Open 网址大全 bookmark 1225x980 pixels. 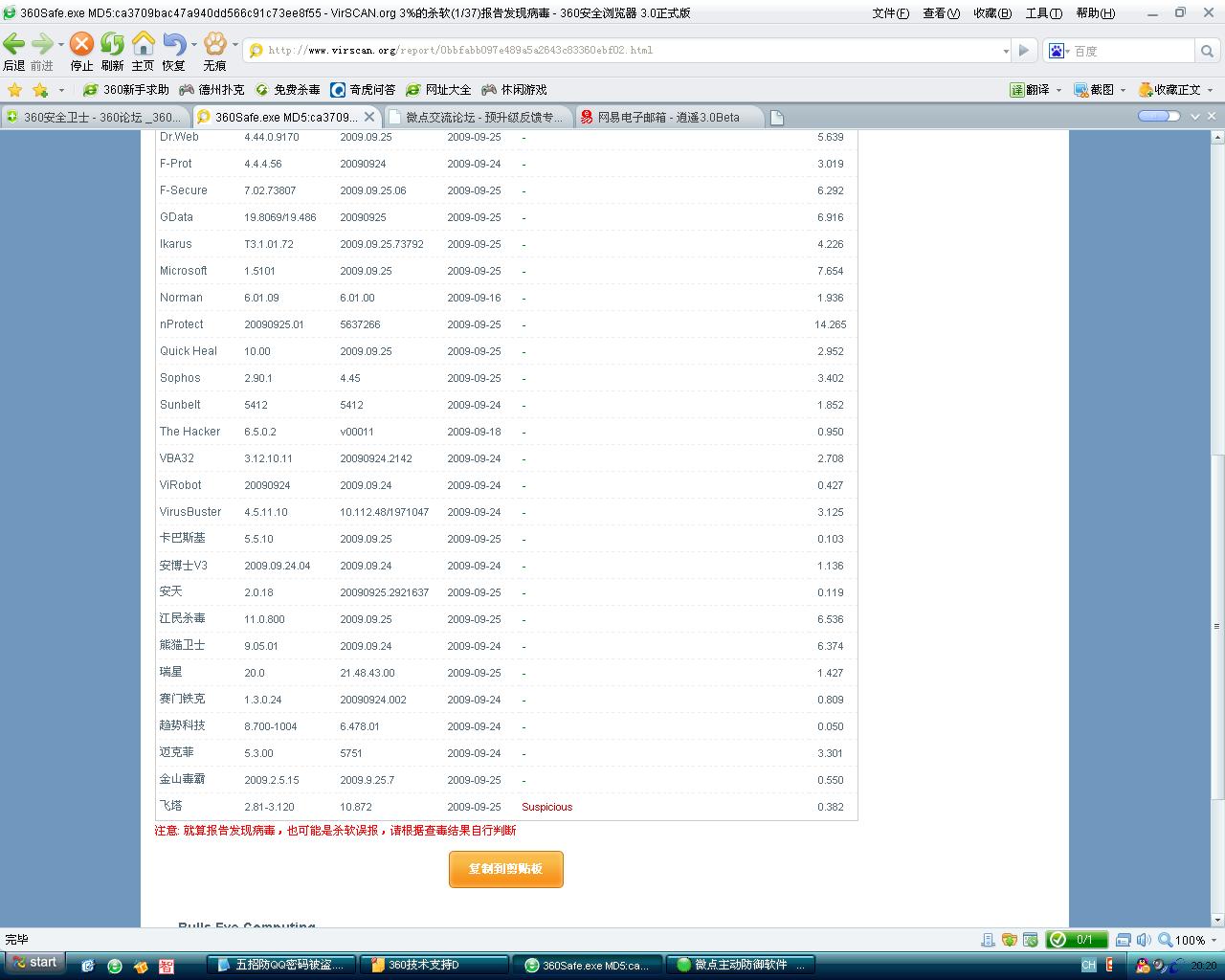click(x=438, y=90)
